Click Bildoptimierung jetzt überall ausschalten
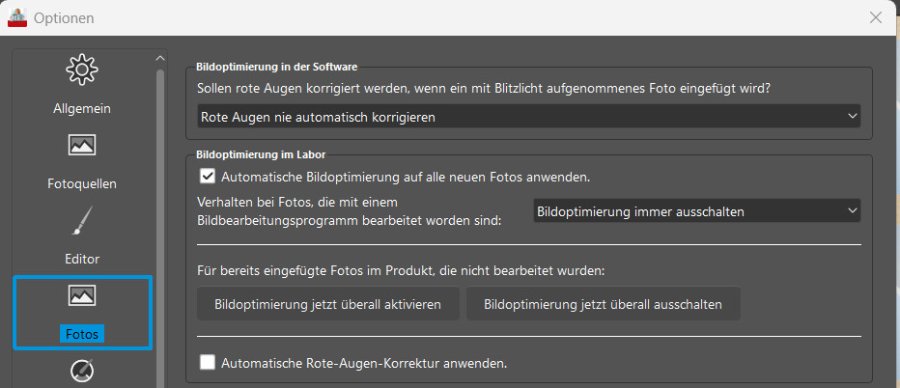This screenshot has width=900, height=388. (x=603, y=304)
